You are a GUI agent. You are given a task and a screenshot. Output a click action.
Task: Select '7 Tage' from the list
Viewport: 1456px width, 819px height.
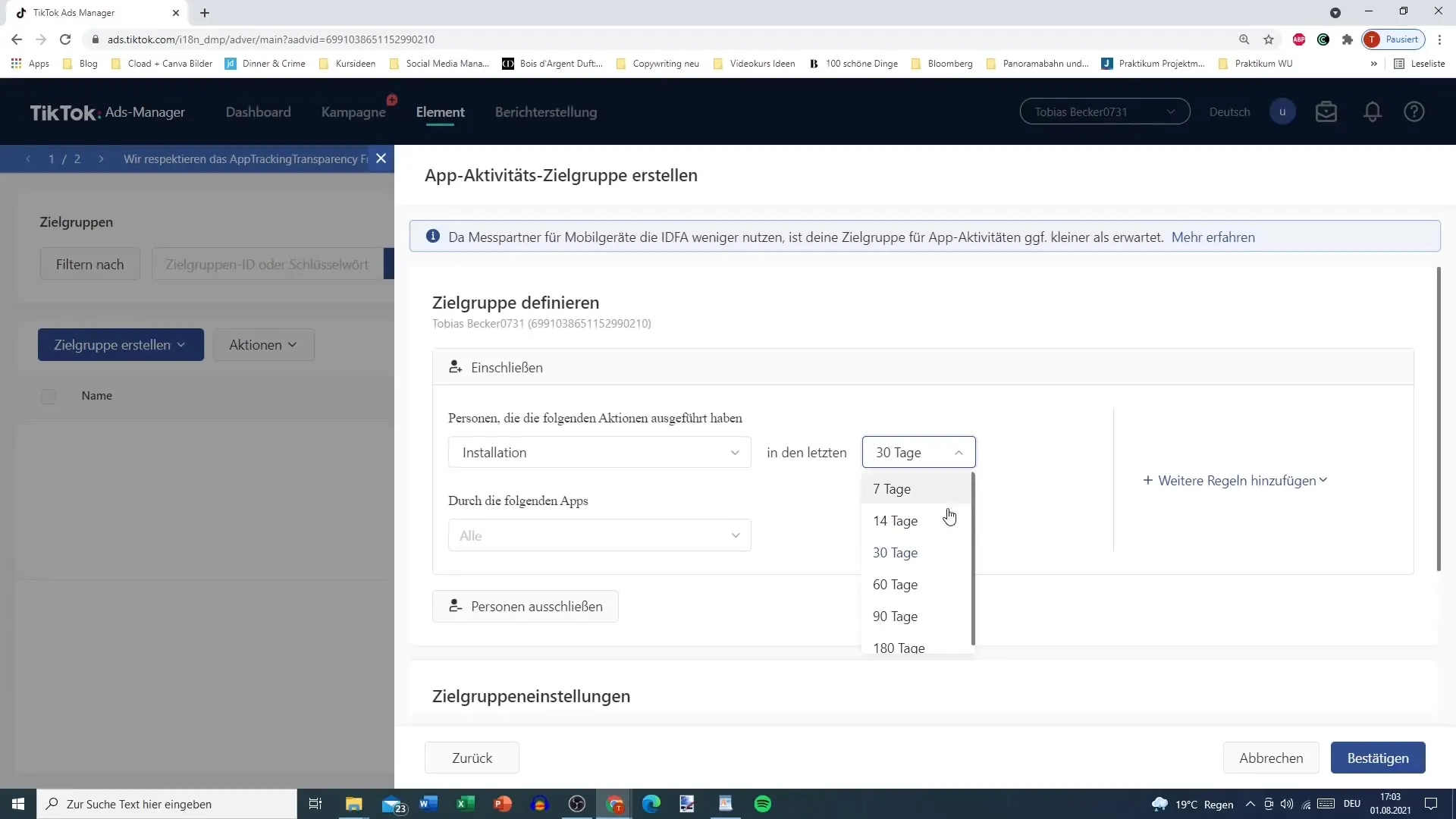pyautogui.click(x=916, y=489)
